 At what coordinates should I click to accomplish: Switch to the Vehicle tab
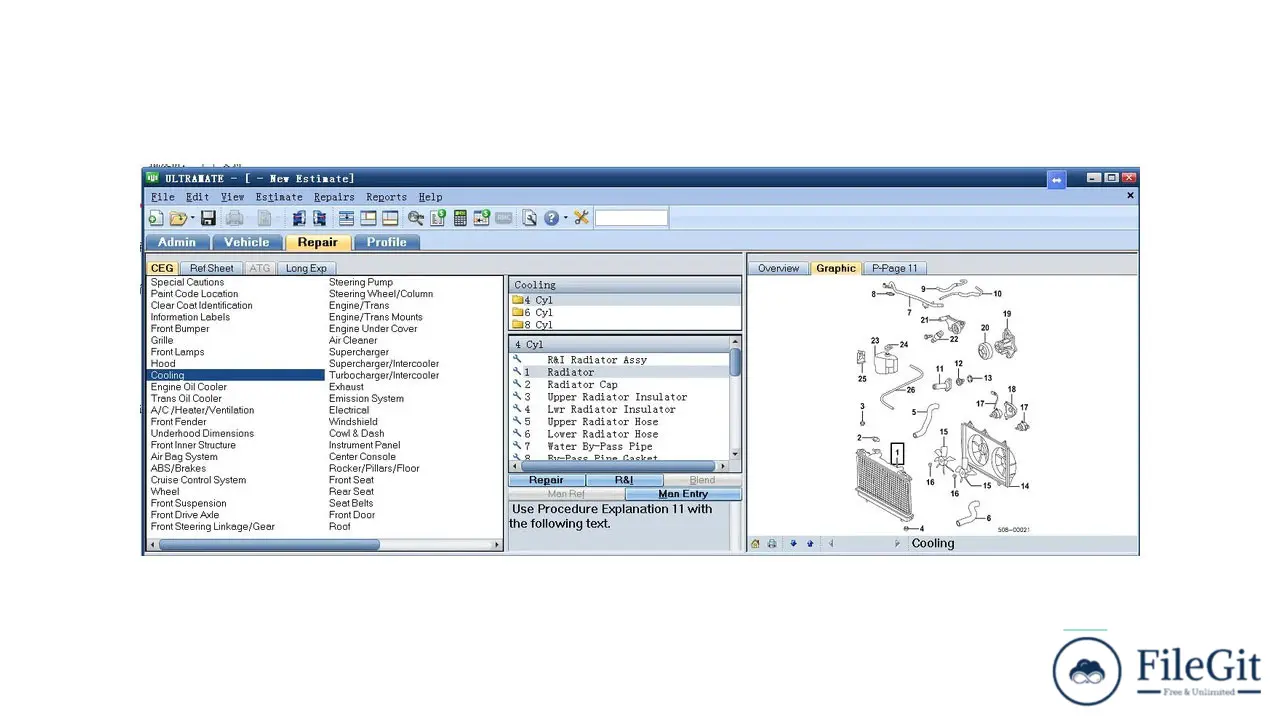click(x=247, y=242)
